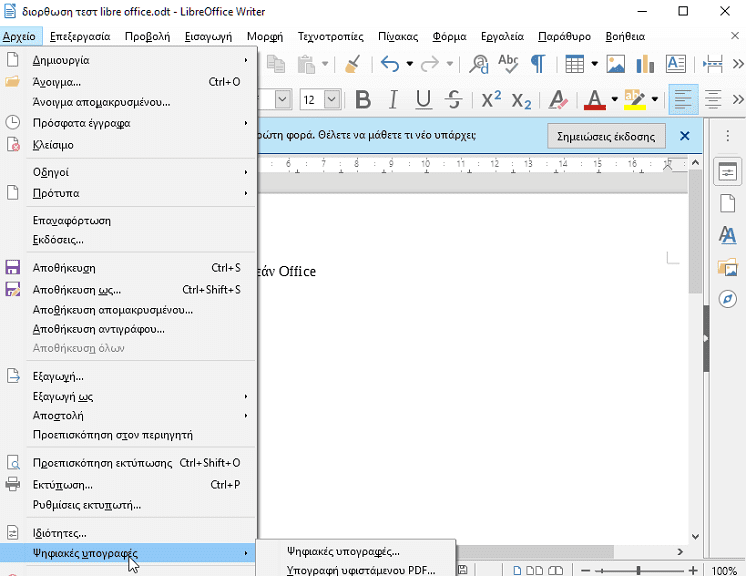The image size is (746, 576).
Task: Toggle Strikethrough formatting
Action: [x=454, y=100]
